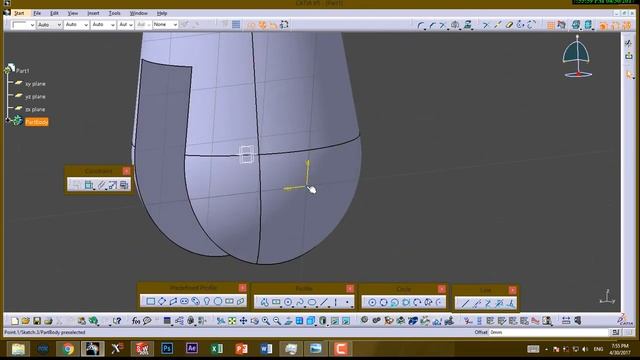
Task: Open the third Auto dropdown in properties toolbar
Action: click(103, 25)
